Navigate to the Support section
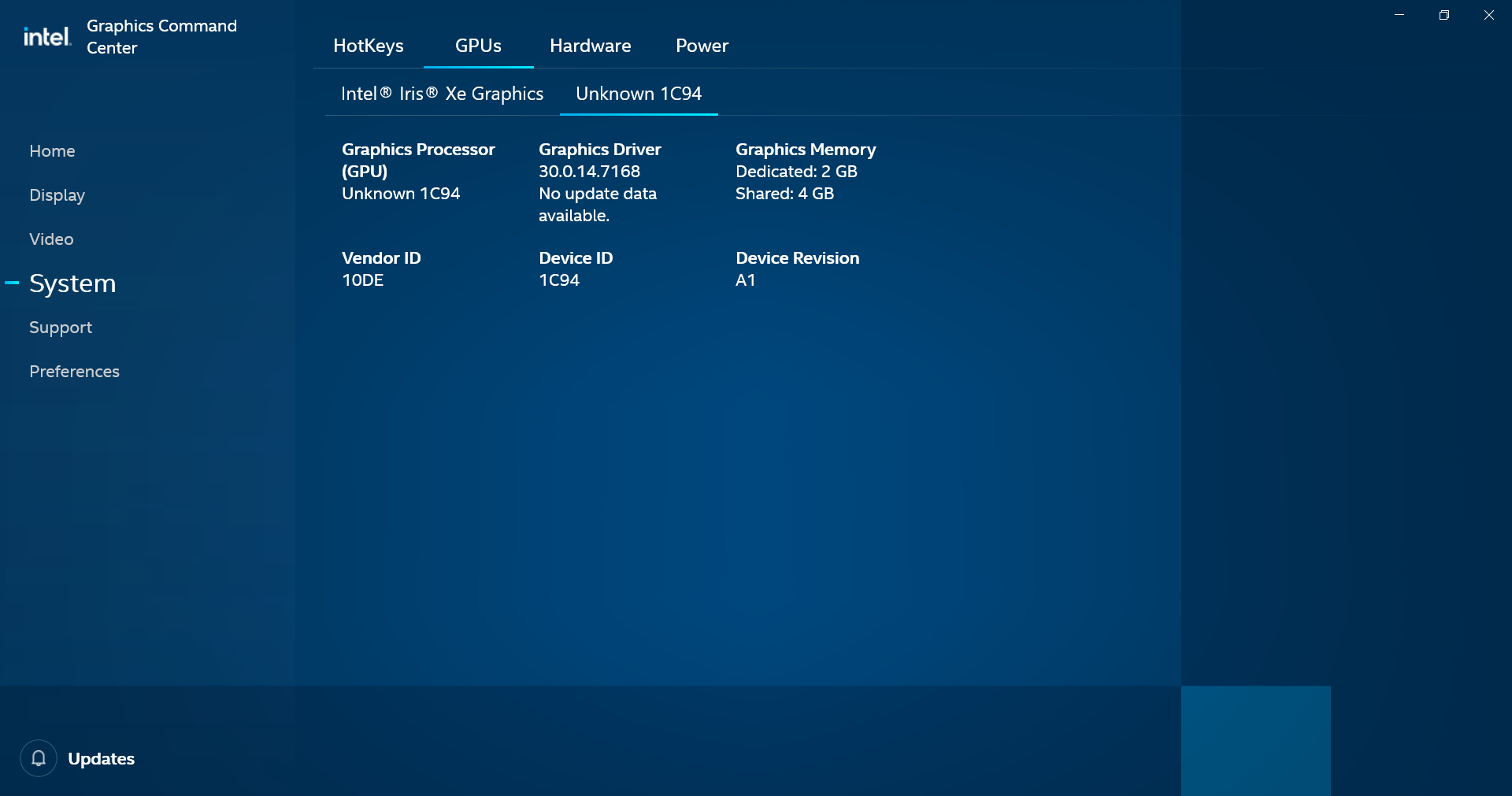The width and height of the screenshot is (1512, 796). coord(61,327)
